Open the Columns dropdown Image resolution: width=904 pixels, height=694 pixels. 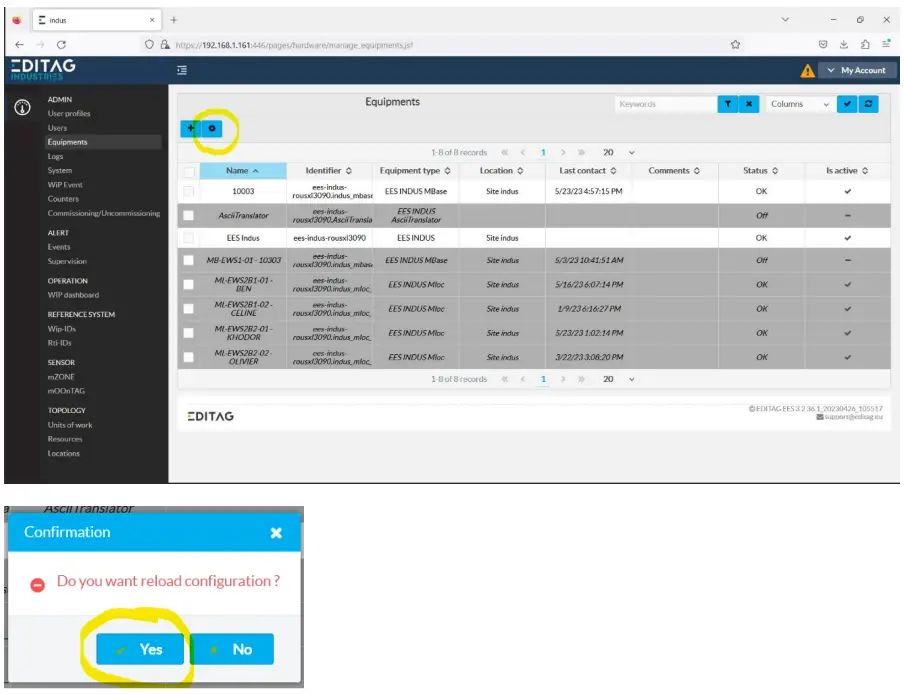(800, 104)
